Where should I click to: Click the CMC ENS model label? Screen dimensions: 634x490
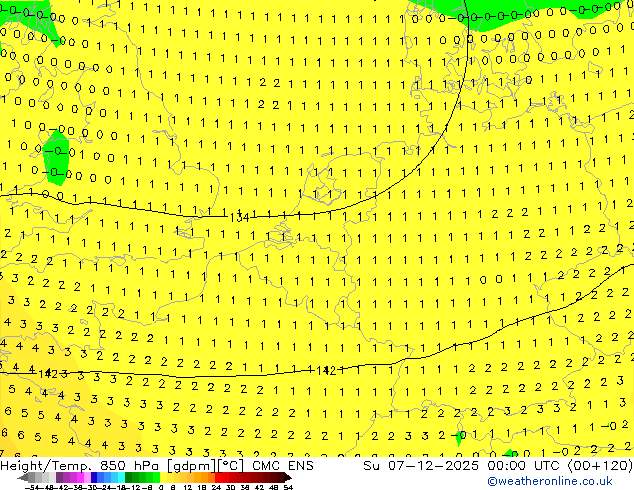pyautogui.click(x=283, y=466)
